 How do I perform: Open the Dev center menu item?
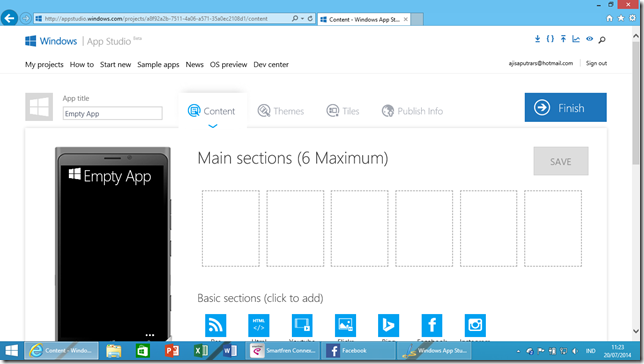271,65
